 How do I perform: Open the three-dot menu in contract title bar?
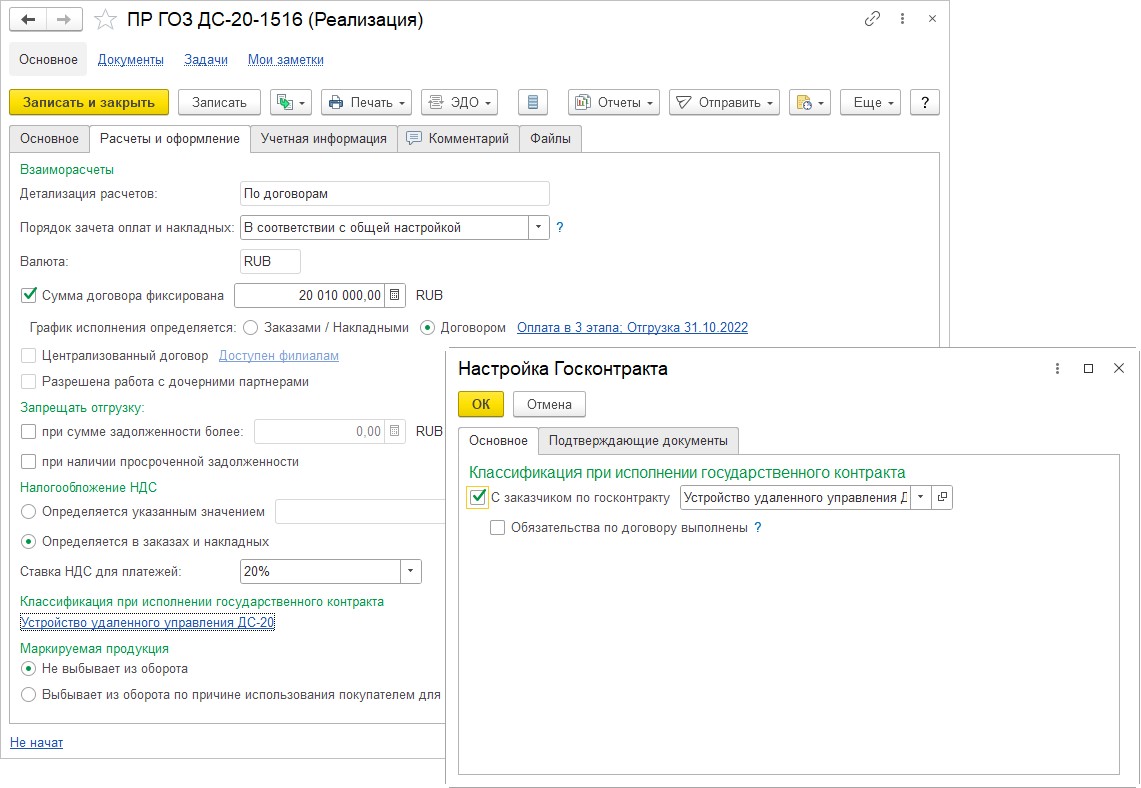coord(902,19)
